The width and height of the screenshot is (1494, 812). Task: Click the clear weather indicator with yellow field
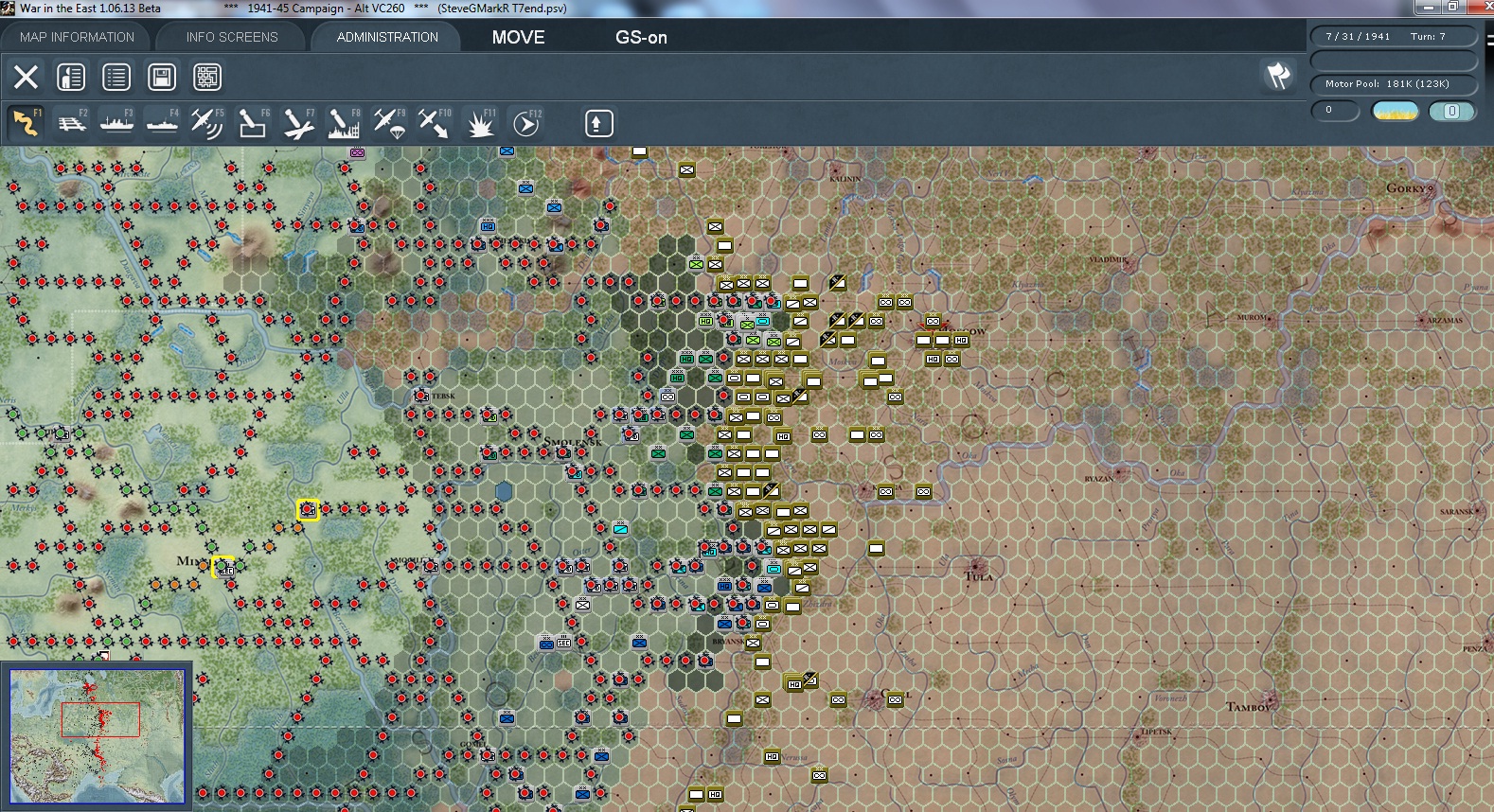point(1396,112)
